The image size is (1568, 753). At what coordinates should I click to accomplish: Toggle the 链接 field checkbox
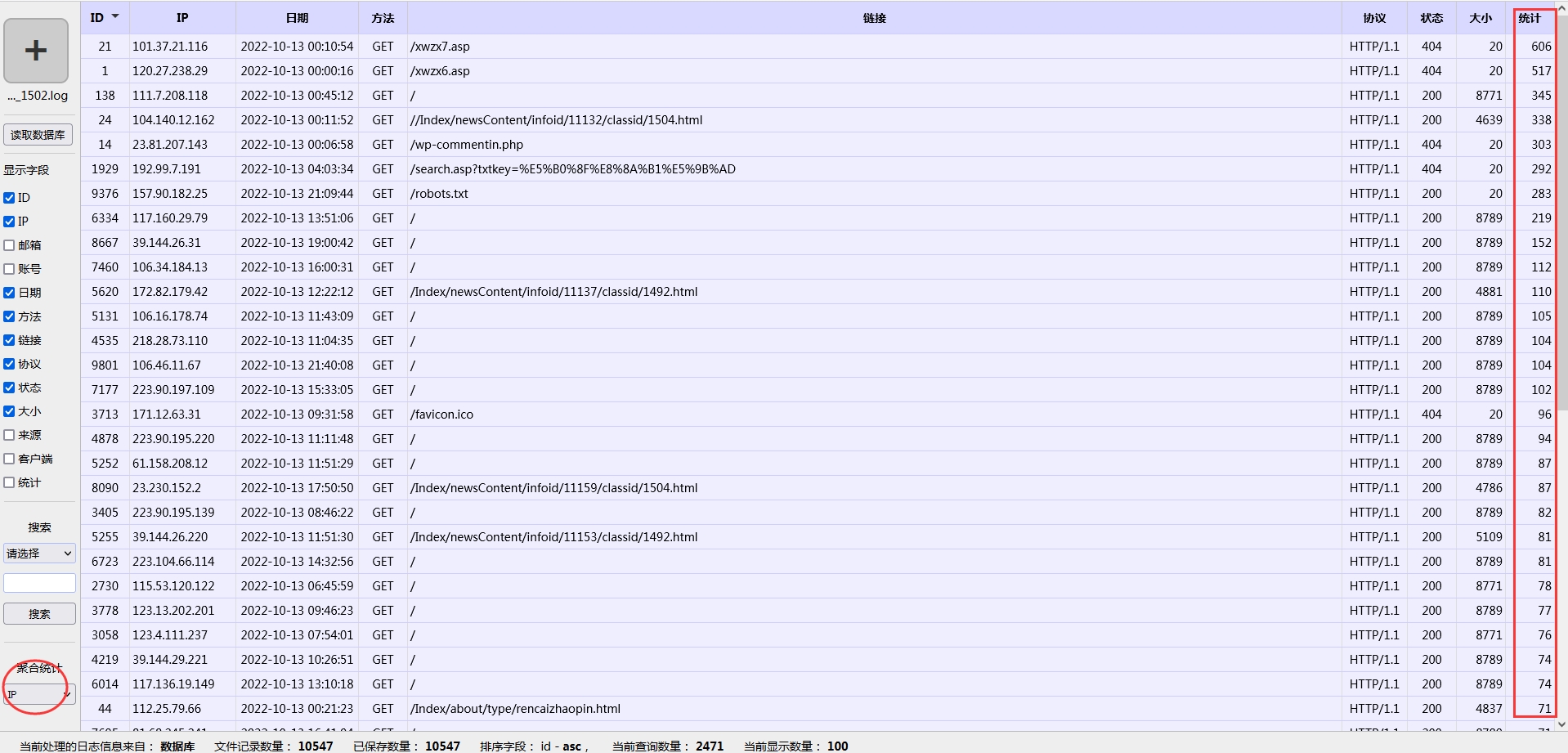9,340
